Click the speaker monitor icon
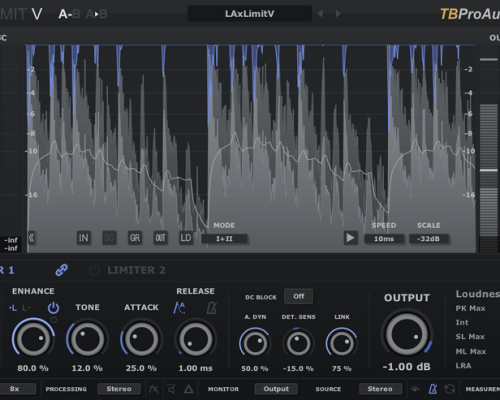 [171, 389]
